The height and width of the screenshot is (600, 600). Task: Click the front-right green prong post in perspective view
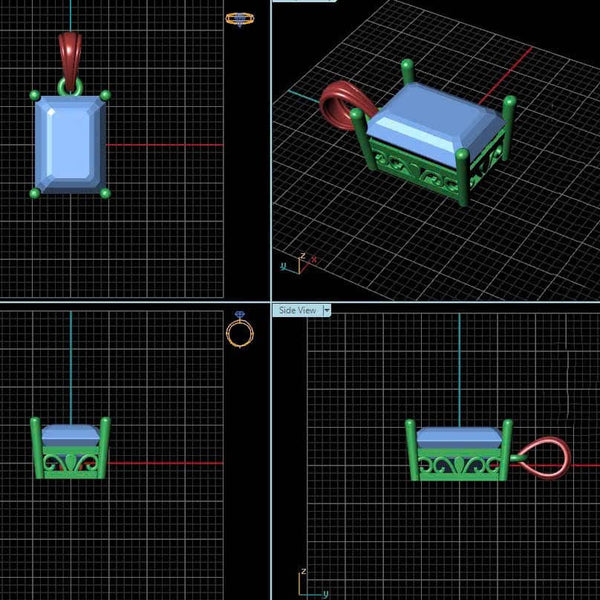pos(463,178)
